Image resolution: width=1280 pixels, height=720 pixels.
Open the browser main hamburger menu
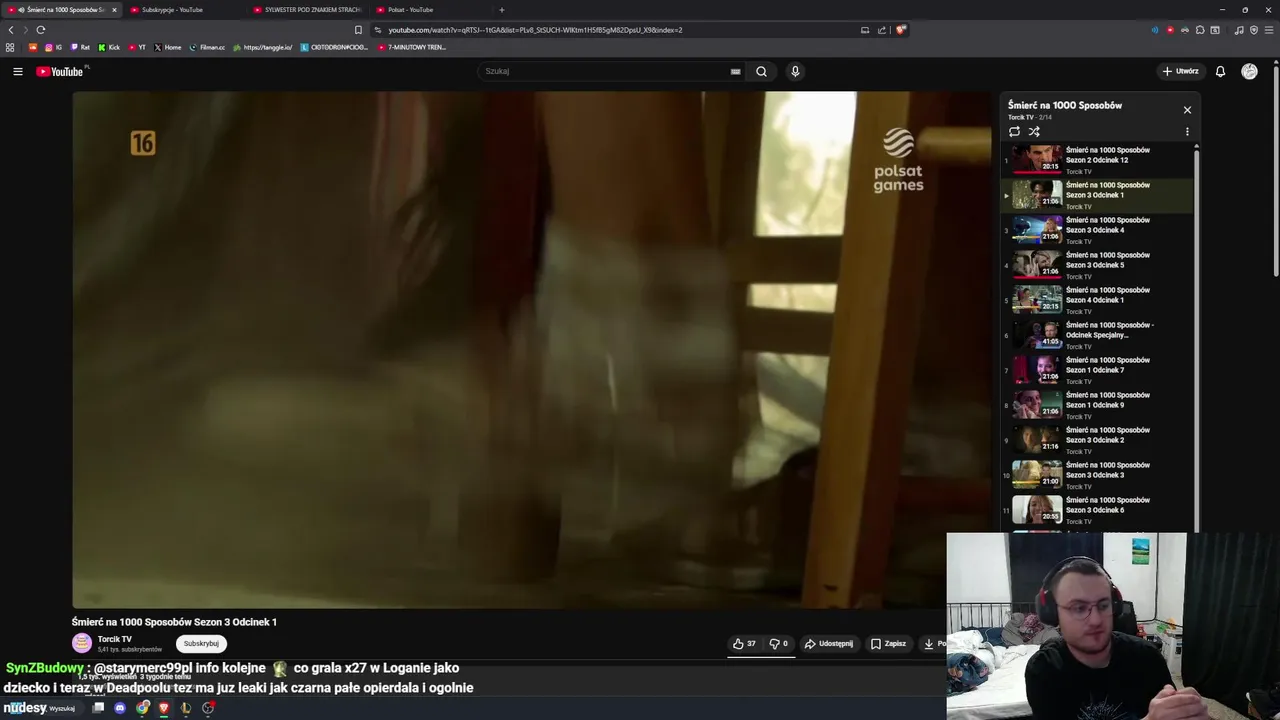[1269, 30]
